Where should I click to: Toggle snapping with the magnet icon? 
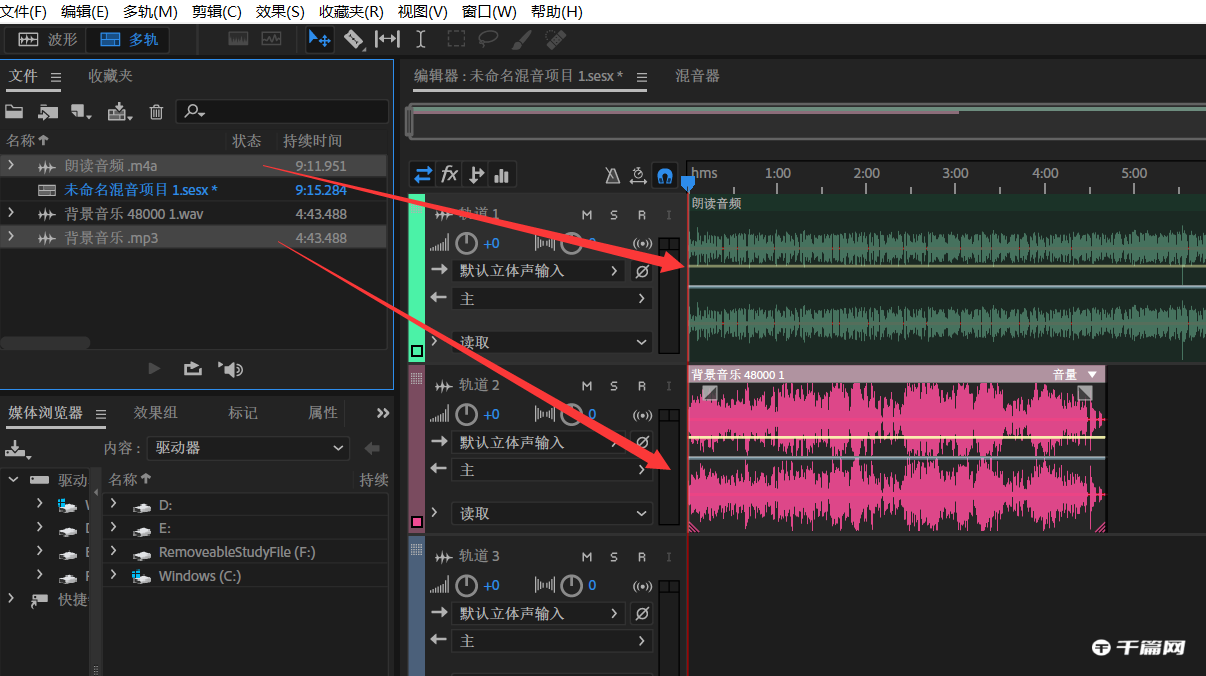[x=664, y=174]
